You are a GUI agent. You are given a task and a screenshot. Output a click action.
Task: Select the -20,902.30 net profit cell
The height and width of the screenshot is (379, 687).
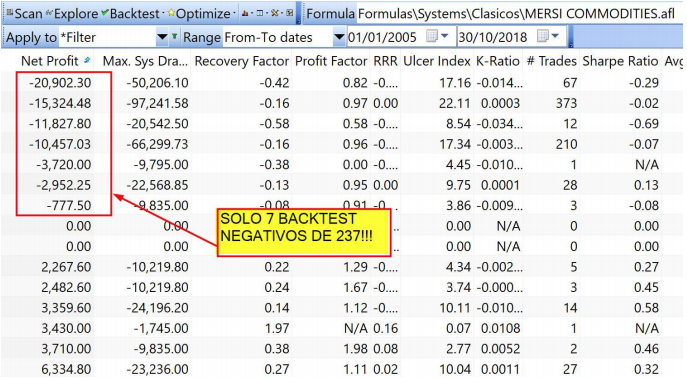tap(60, 83)
